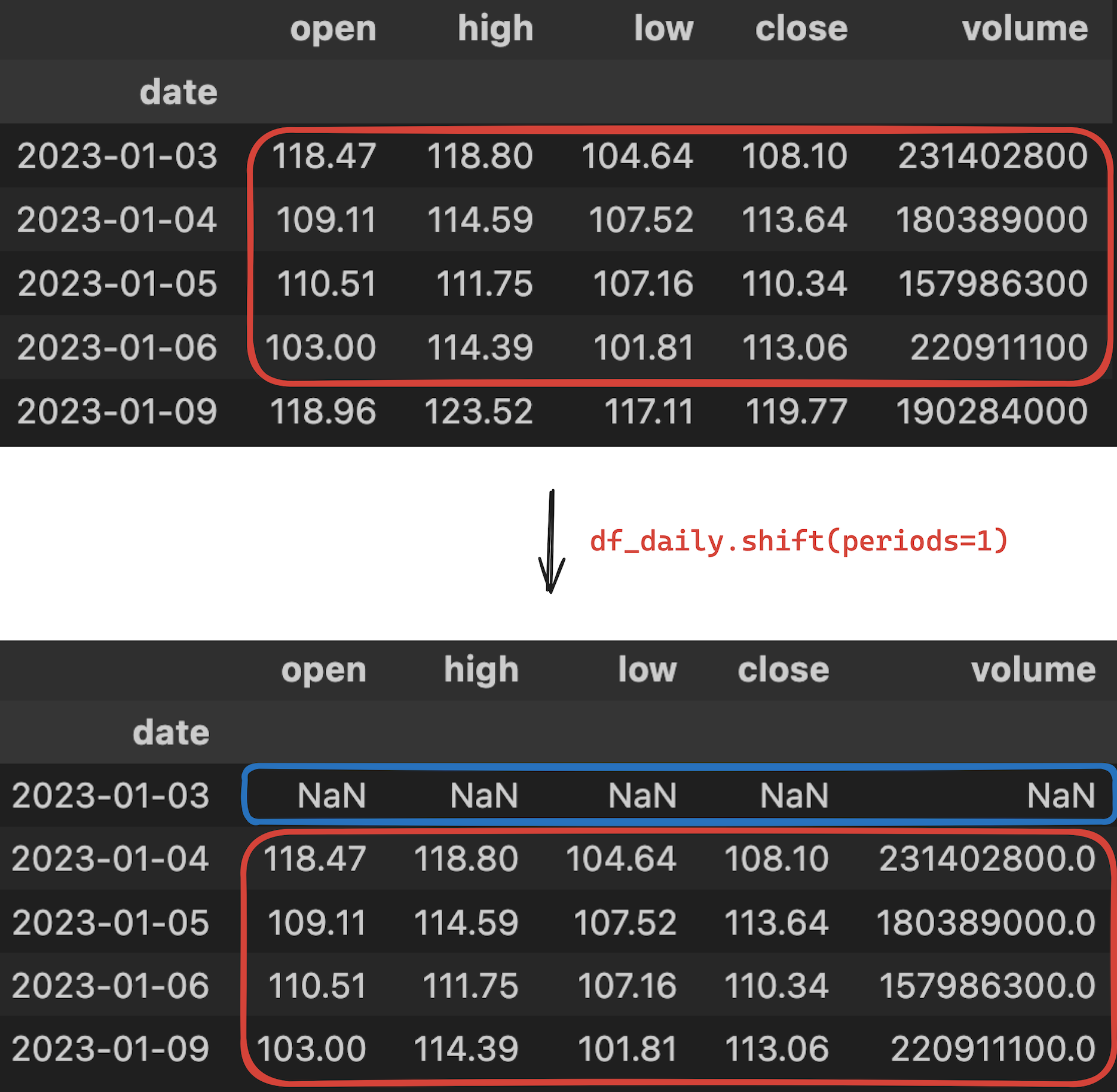Click volume value 220911100.0 in bottom table
The width and height of the screenshot is (1117, 1092).
(x=993, y=1049)
